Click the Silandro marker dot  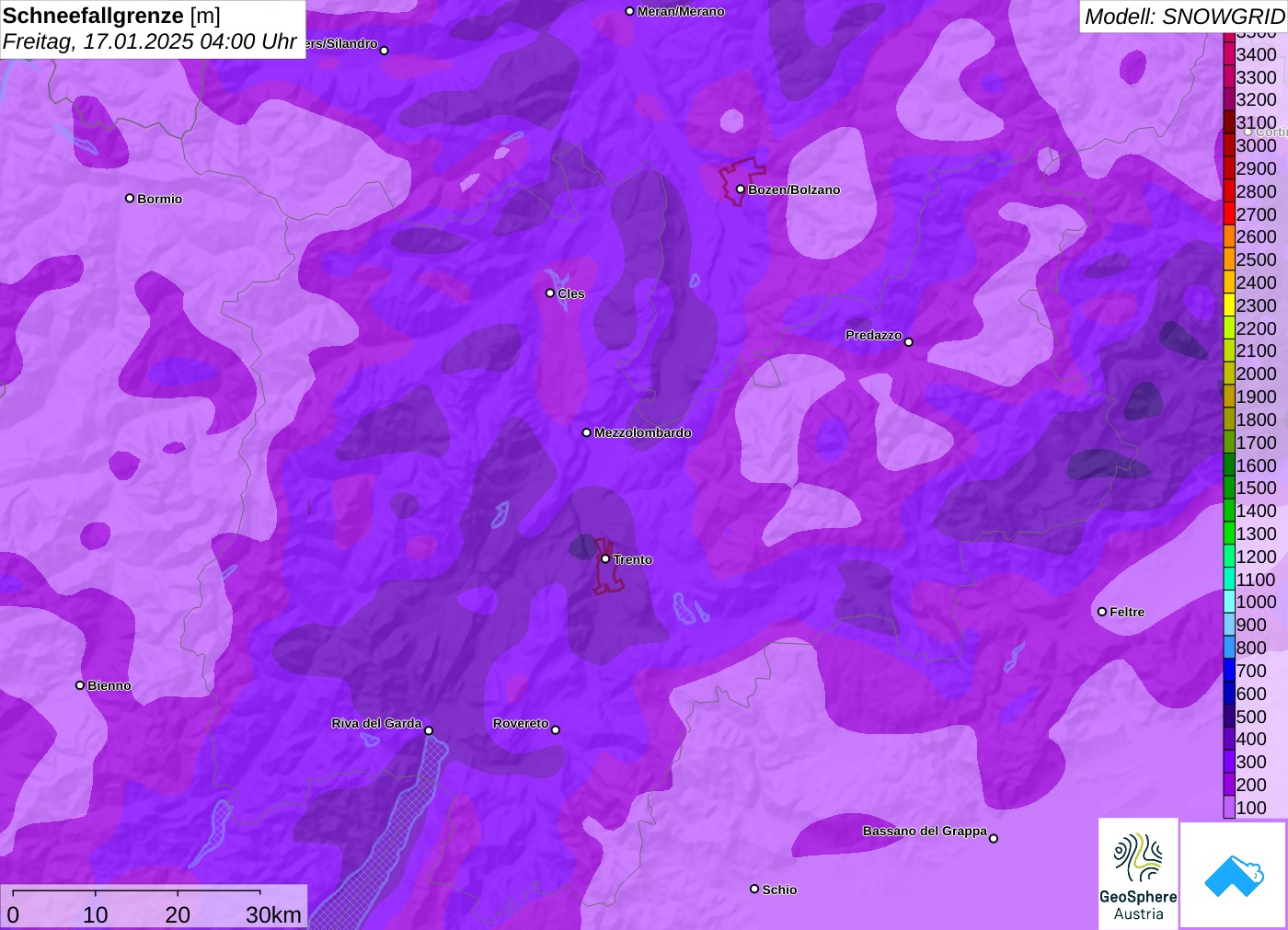tap(385, 51)
